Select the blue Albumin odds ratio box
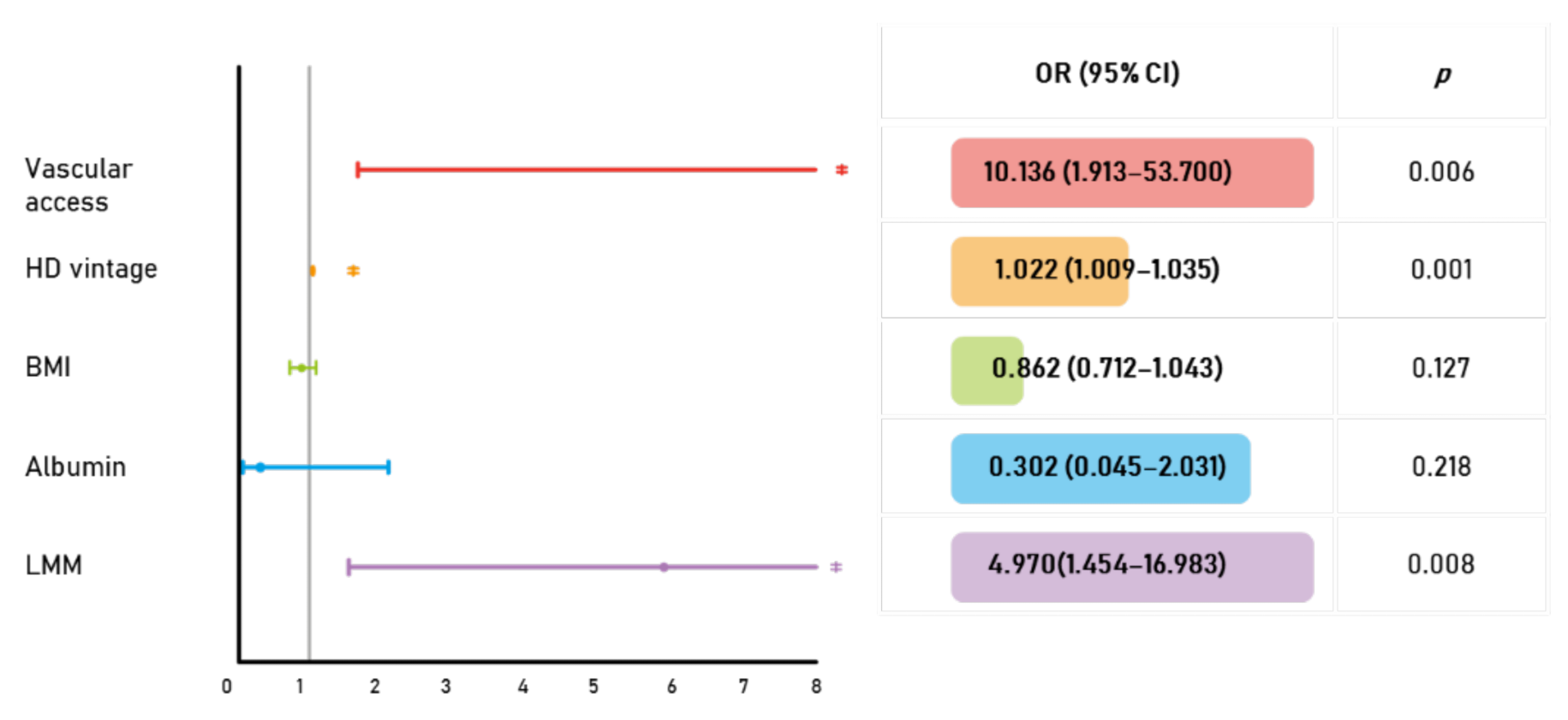This screenshot has height=720, width=1568. (x=1100, y=467)
